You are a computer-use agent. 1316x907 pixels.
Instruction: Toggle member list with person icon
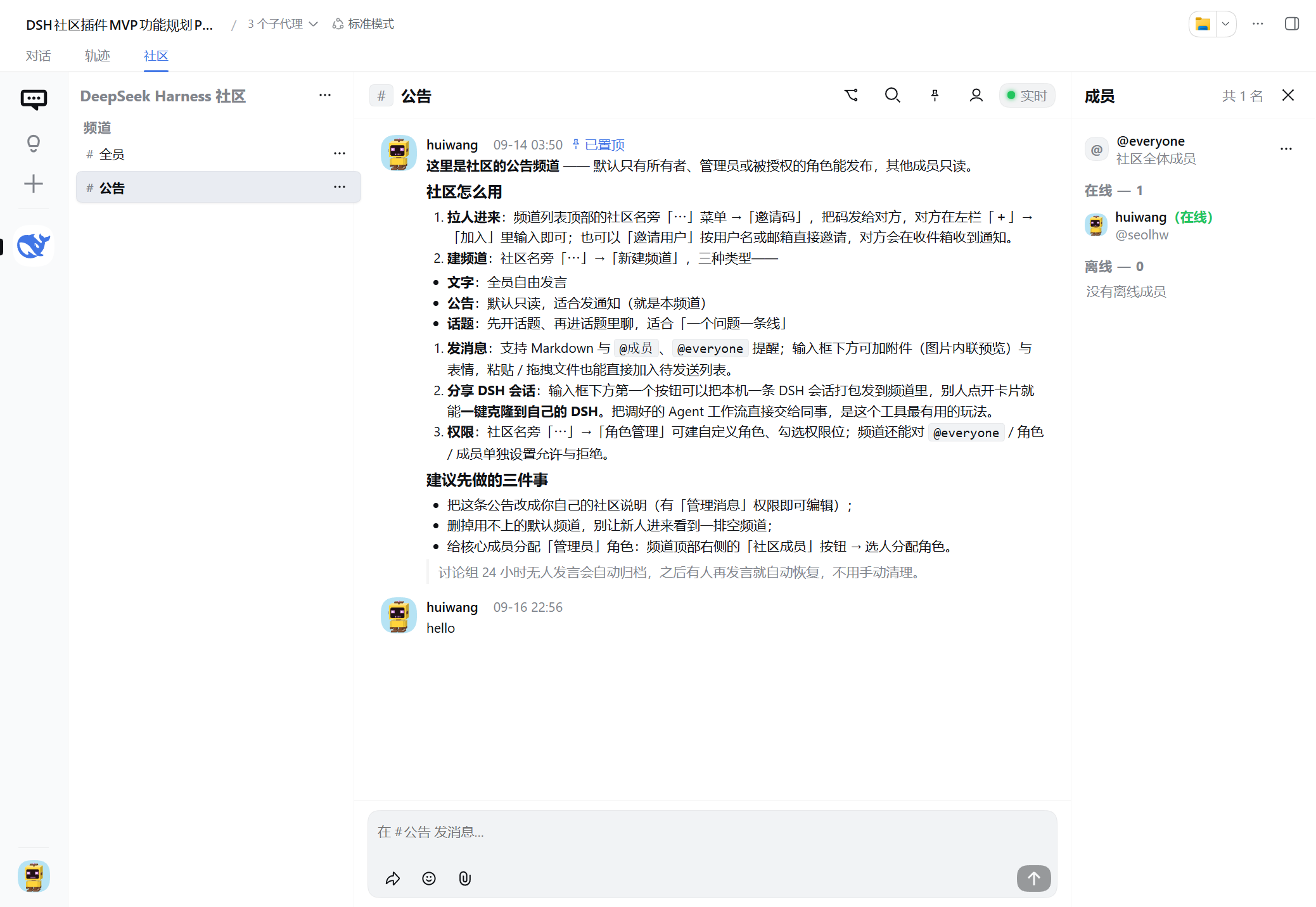coord(976,96)
